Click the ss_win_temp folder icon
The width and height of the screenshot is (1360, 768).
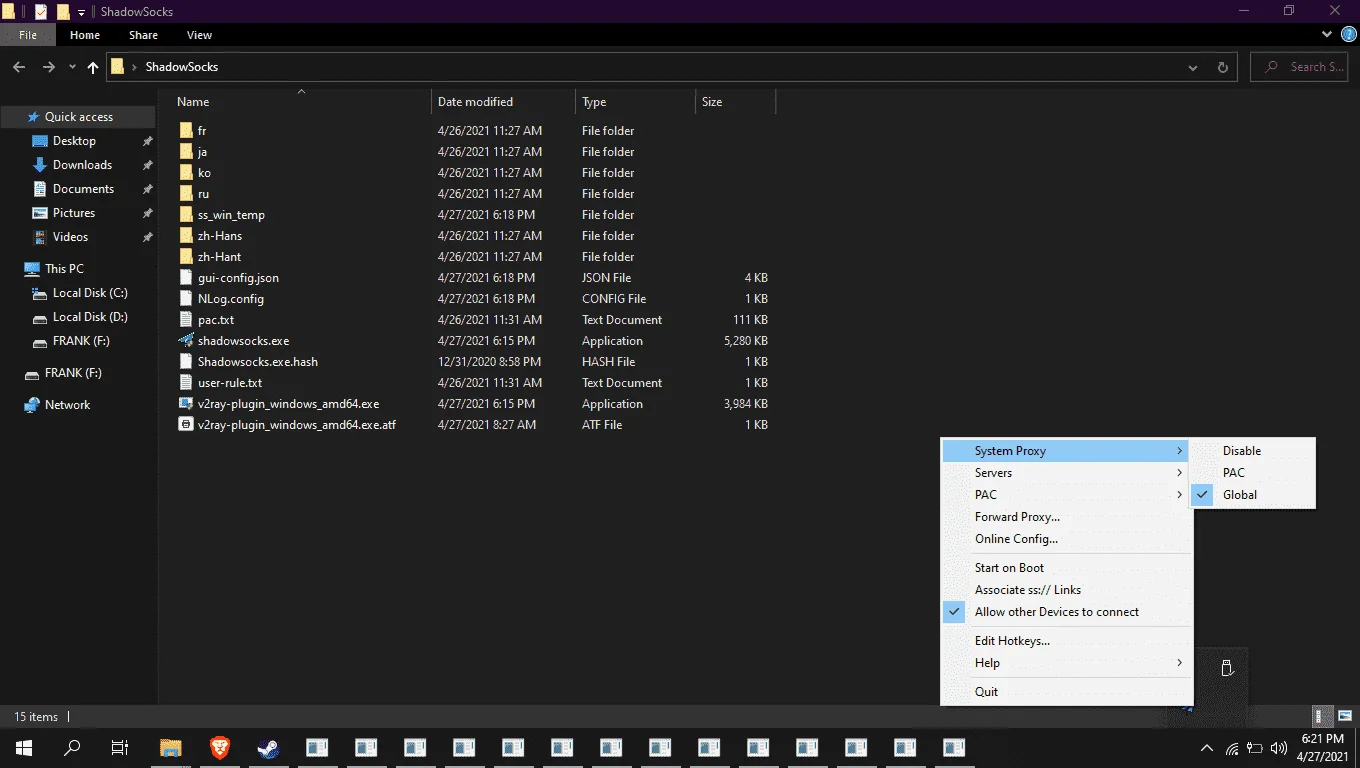185,215
